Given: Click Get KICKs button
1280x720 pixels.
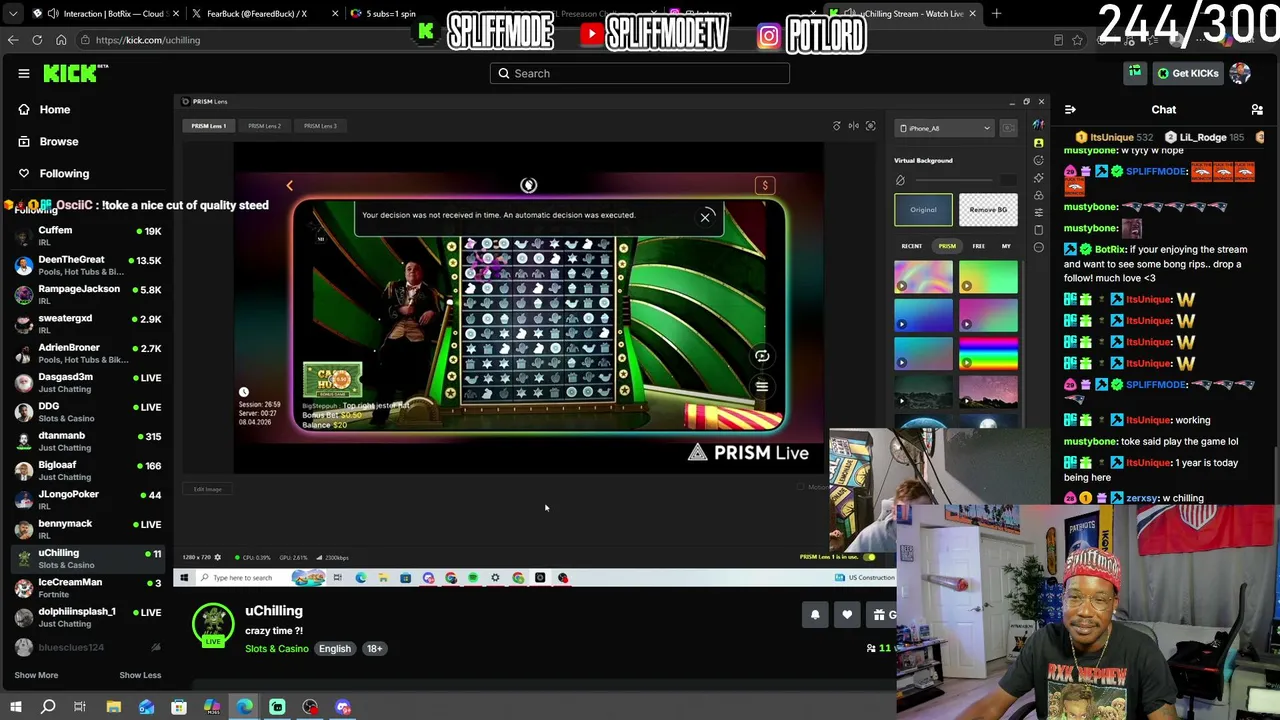Looking at the screenshot, I should tap(1188, 73).
